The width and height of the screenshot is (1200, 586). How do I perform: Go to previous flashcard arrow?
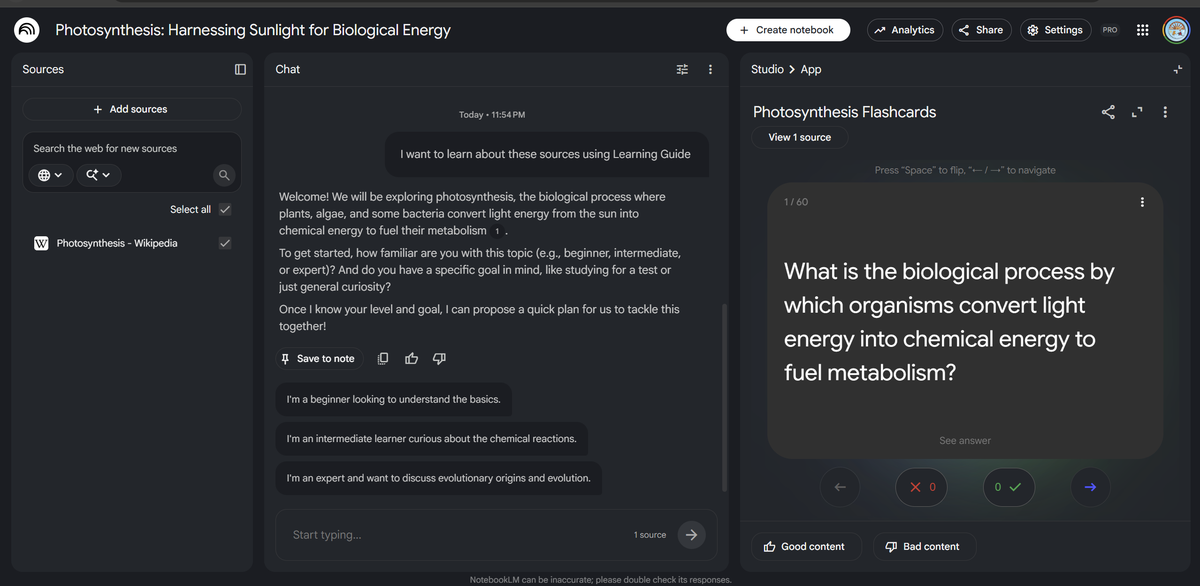tap(840, 487)
